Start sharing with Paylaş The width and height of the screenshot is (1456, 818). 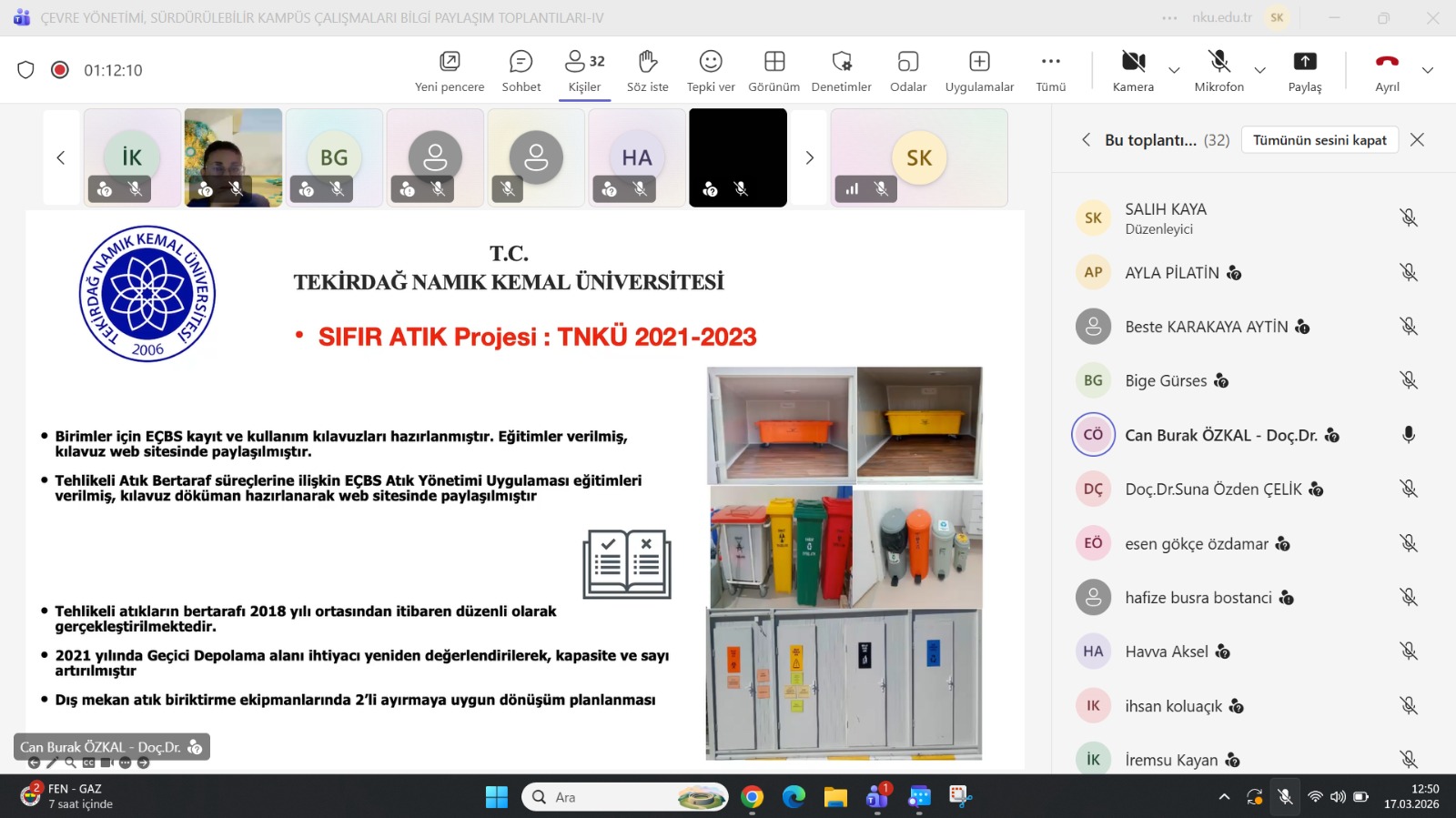tap(1305, 71)
